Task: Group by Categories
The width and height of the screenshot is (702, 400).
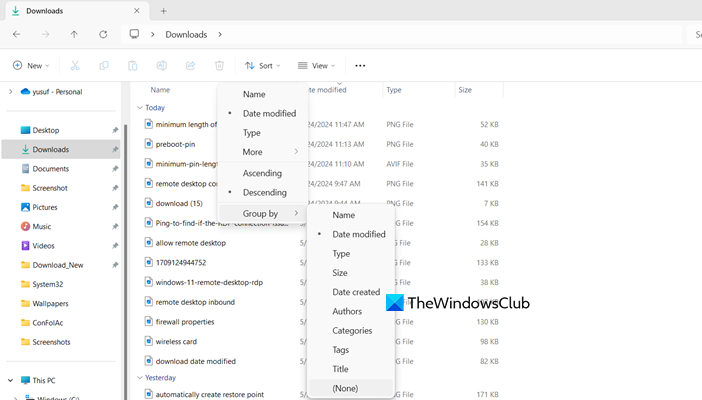Action: (351, 331)
